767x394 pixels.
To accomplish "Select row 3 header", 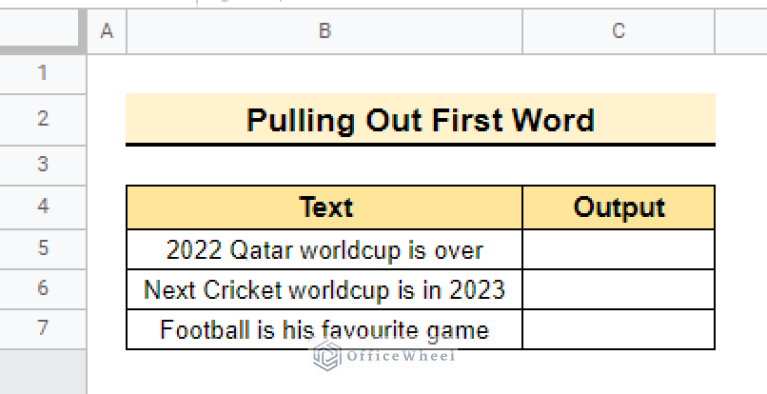I will tap(43, 165).
